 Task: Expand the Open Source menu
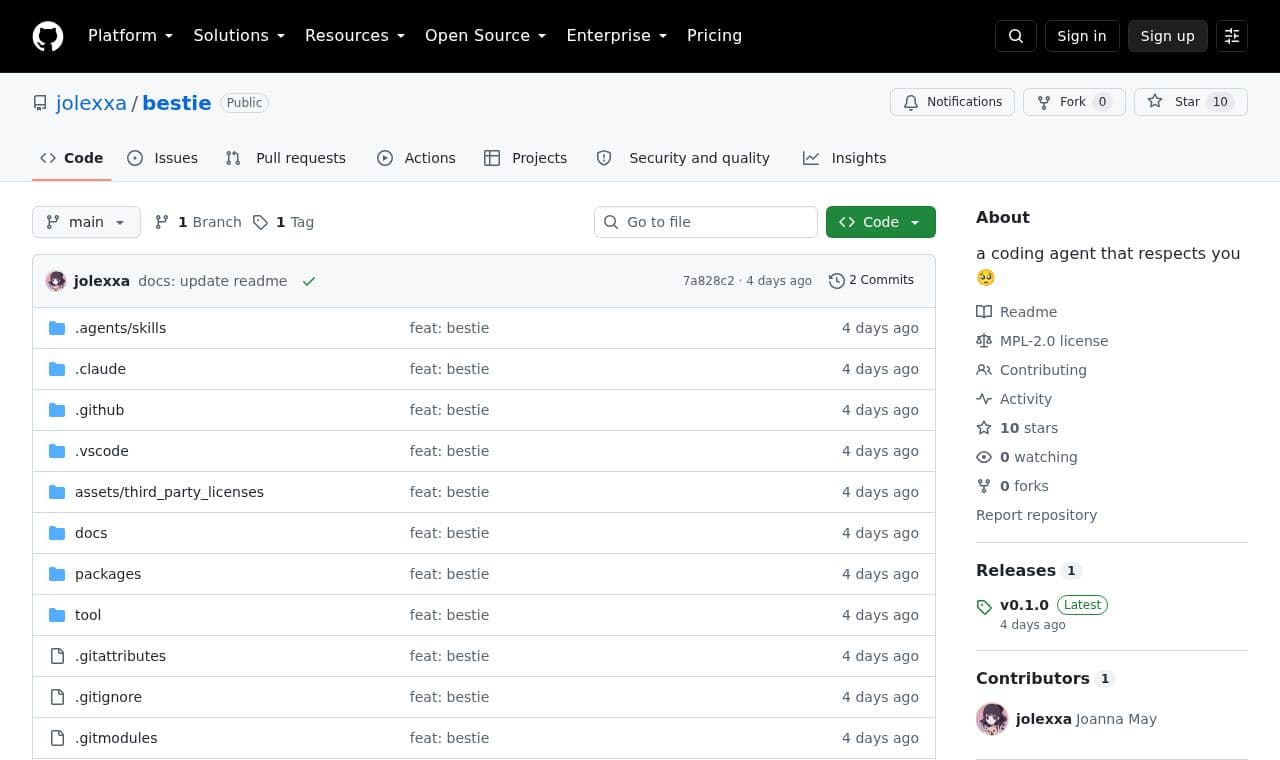485,35
